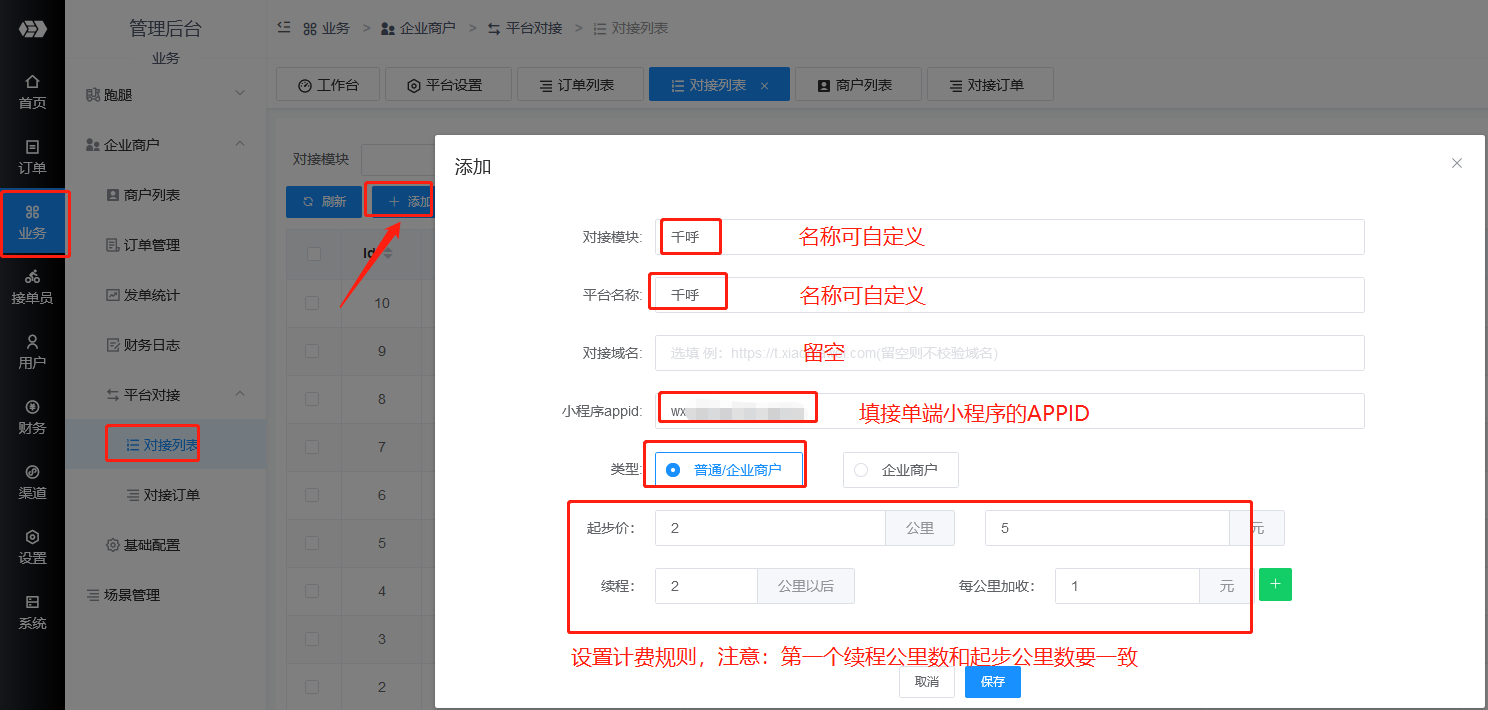Screen dimensions: 1488x710
Task: Toggle the select-all checkbox in table header
Action: point(313,254)
